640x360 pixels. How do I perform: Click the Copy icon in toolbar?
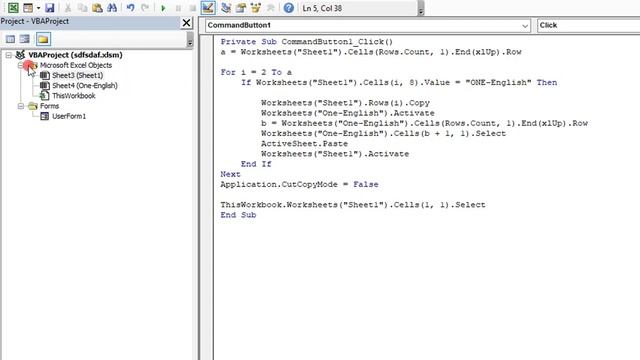[82, 8]
